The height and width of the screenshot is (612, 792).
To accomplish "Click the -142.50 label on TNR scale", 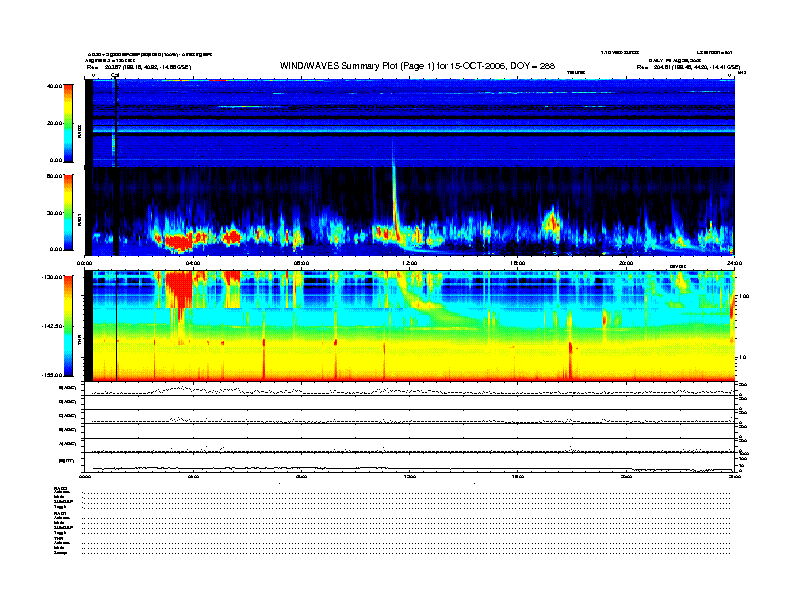I will (x=53, y=326).
